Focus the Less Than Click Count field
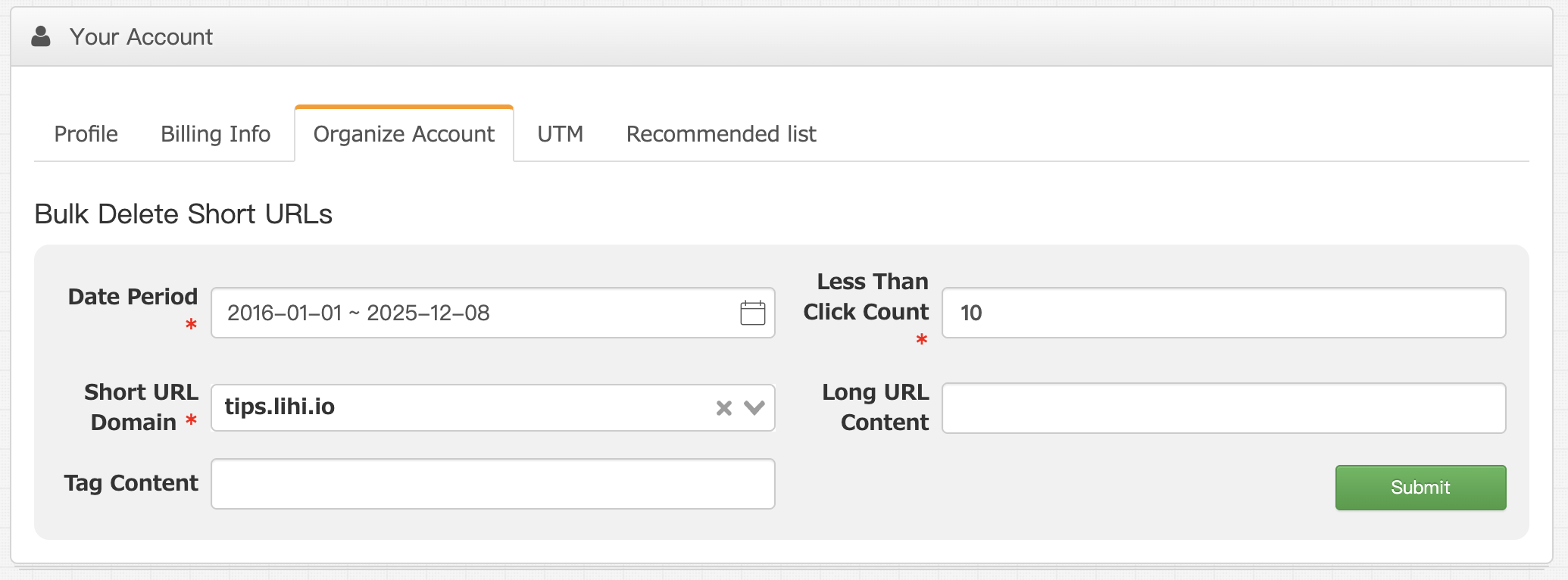The width and height of the screenshot is (1568, 580). click(x=1223, y=313)
